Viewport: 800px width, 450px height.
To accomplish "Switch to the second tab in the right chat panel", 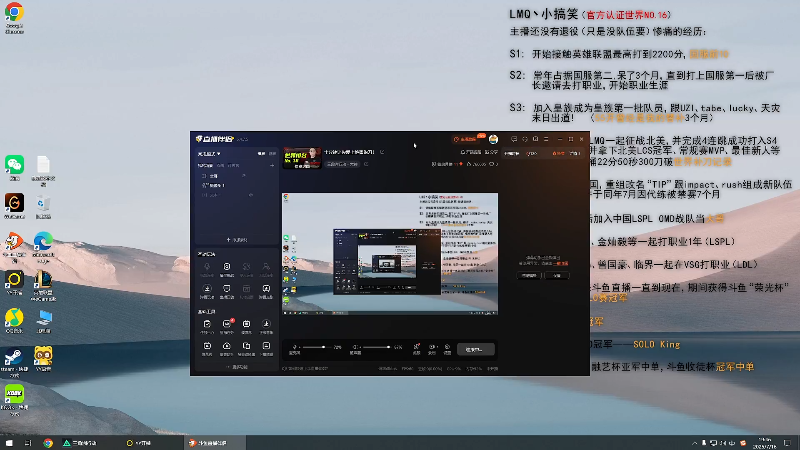I will pos(532,153).
